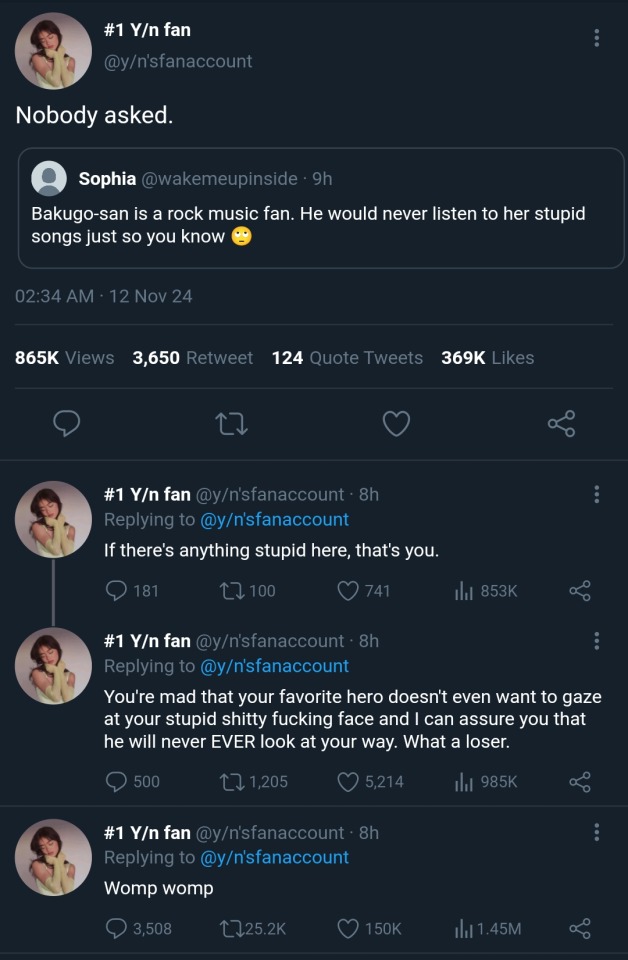This screenshot has width=628, height=960.
Task: Click @y/n'sfanaccount mention in "Womp womp" reply
Action: (x=274, y=857)
